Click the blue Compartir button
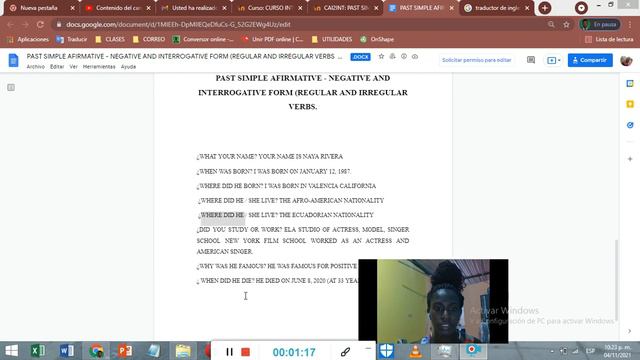640x360 pixels. [590, 60]
